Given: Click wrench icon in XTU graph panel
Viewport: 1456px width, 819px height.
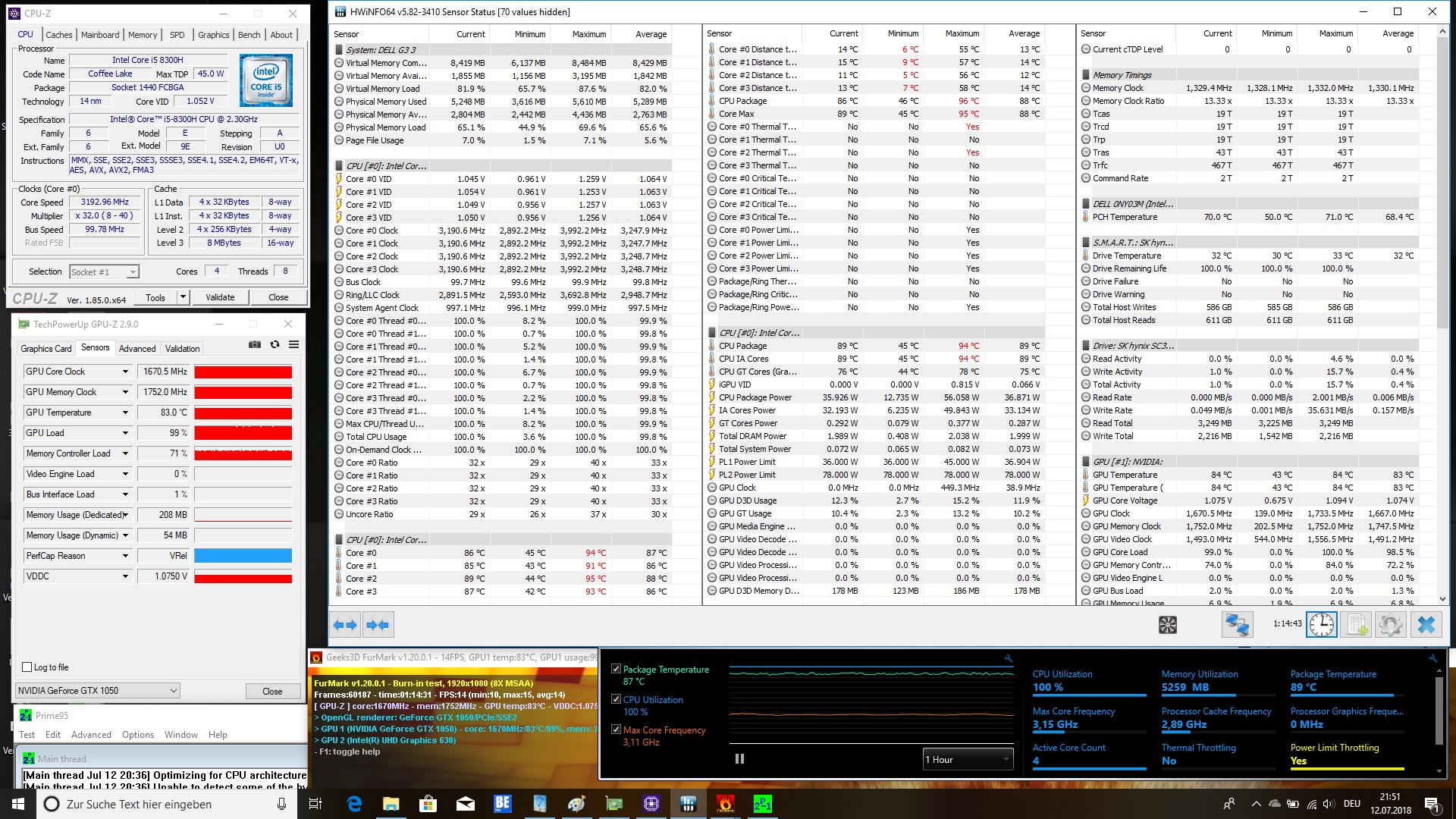Looking at the screenshot, I should [1009, 658].
